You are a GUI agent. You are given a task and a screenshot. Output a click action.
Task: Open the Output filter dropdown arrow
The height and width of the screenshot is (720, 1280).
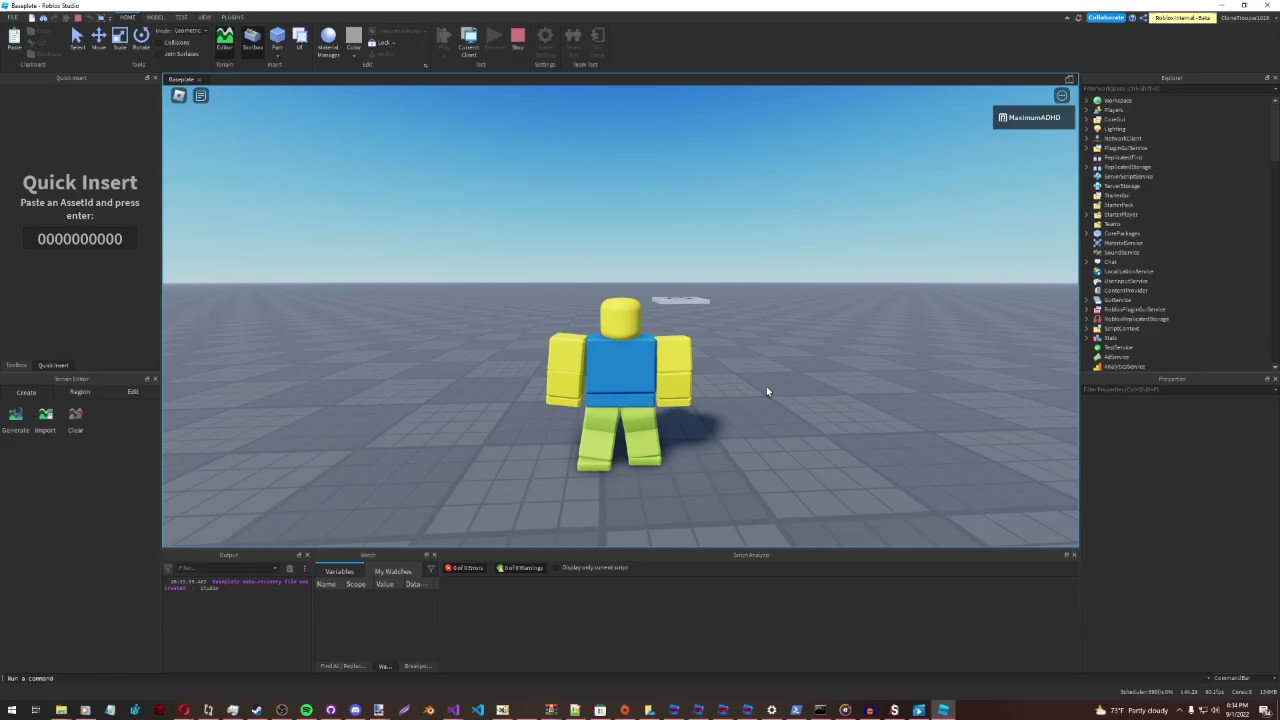point(275,568)
